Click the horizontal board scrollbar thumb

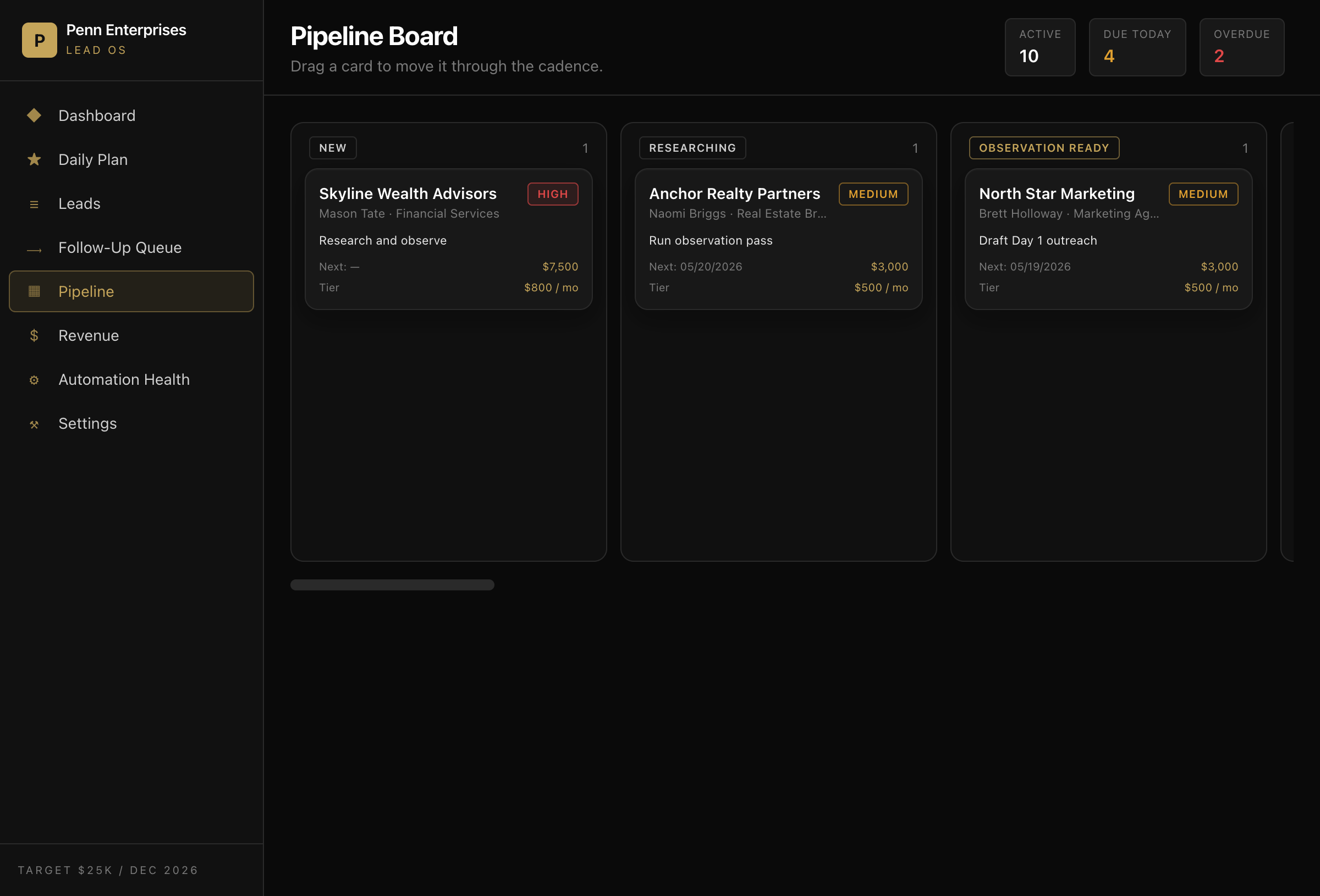click(392, 585)
